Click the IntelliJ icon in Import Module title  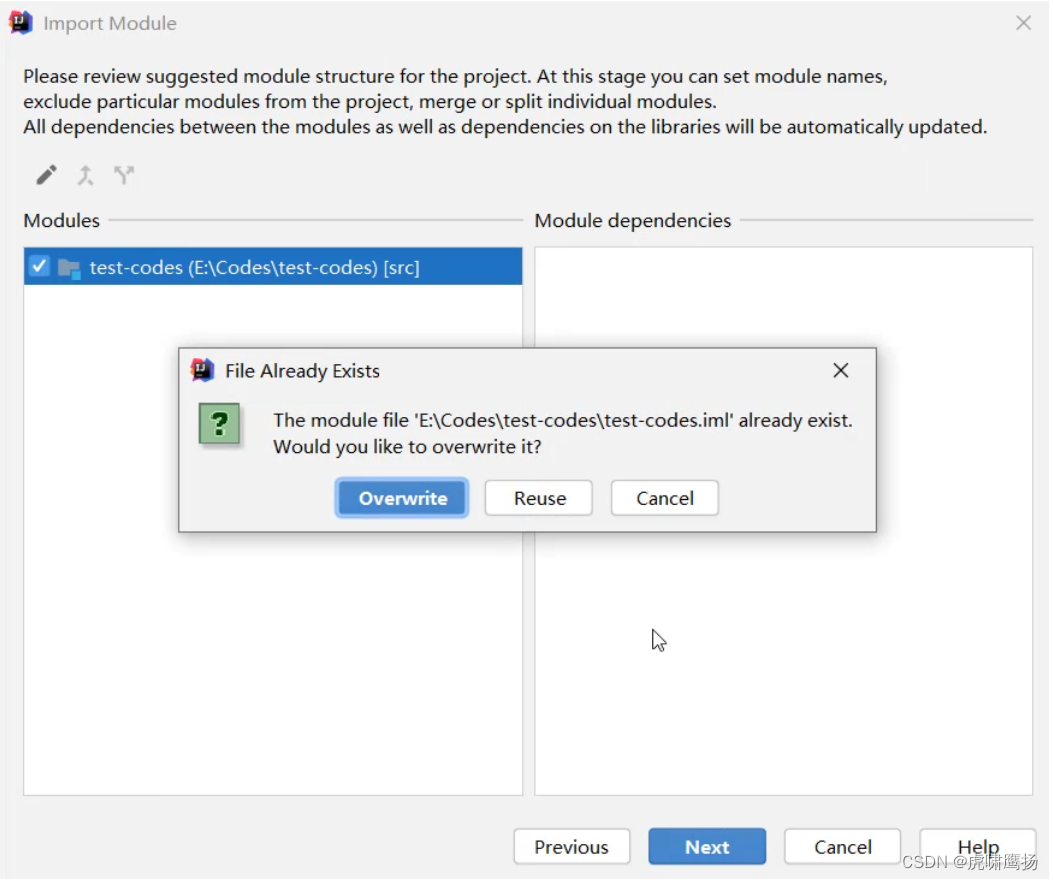pyautogui.click(x=21, y=23)
